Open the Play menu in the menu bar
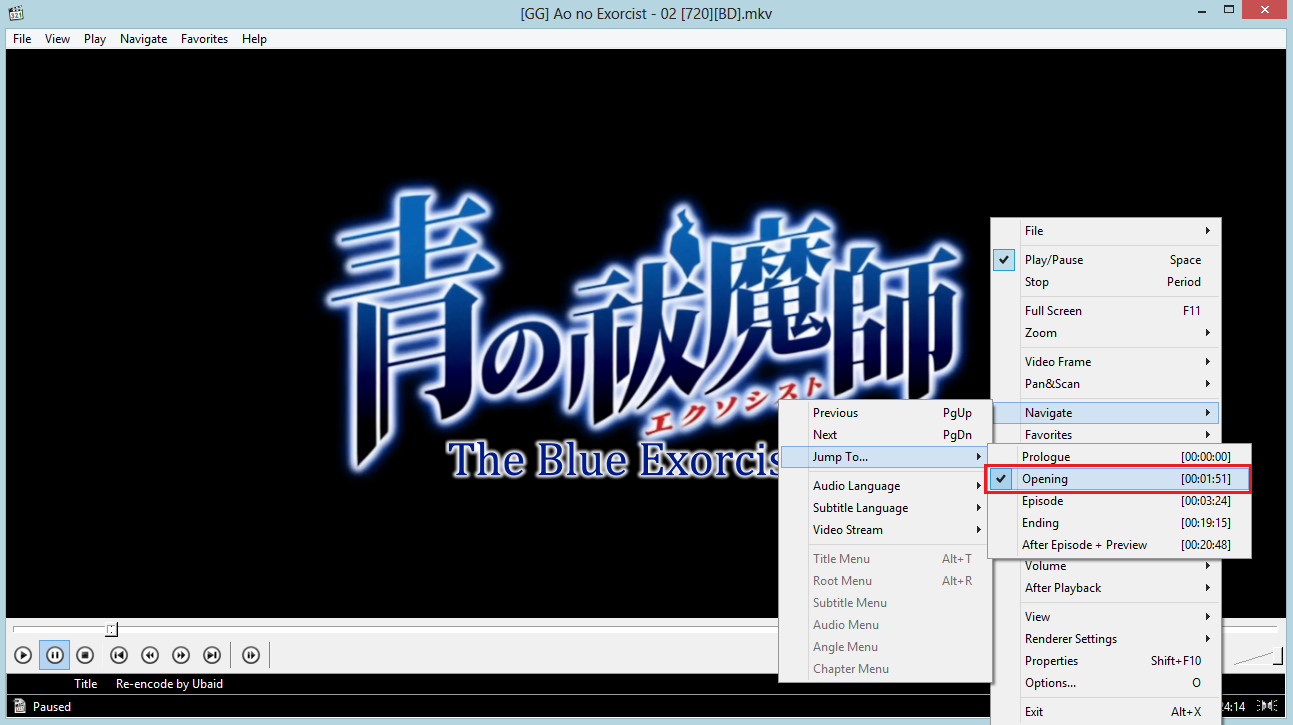Screen dimensions: 1293x725 click(x=95, y=39)
